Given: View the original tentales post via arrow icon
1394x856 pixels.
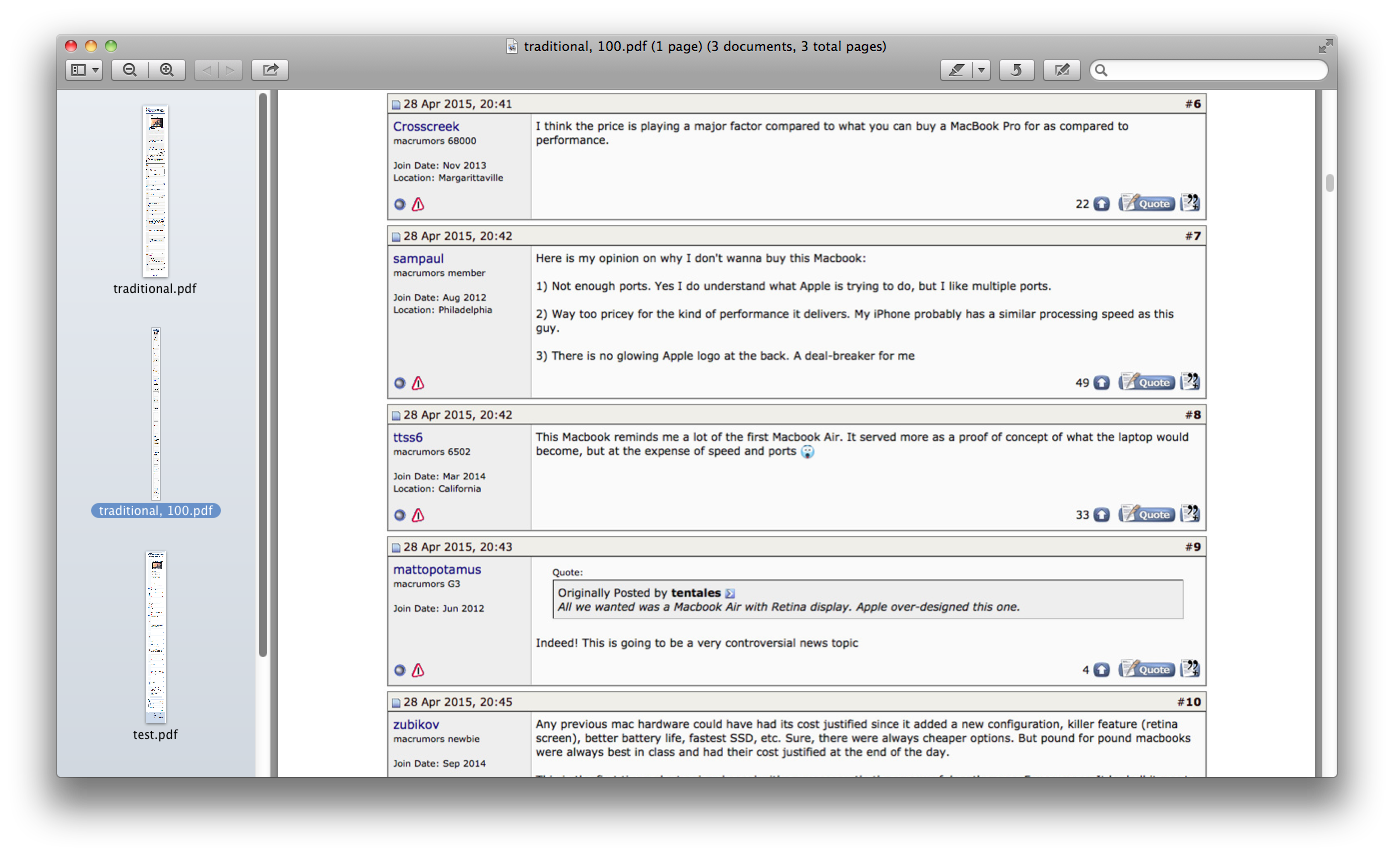Looking at the screenshot, I should pyautogui.click(x=730, y=593).
